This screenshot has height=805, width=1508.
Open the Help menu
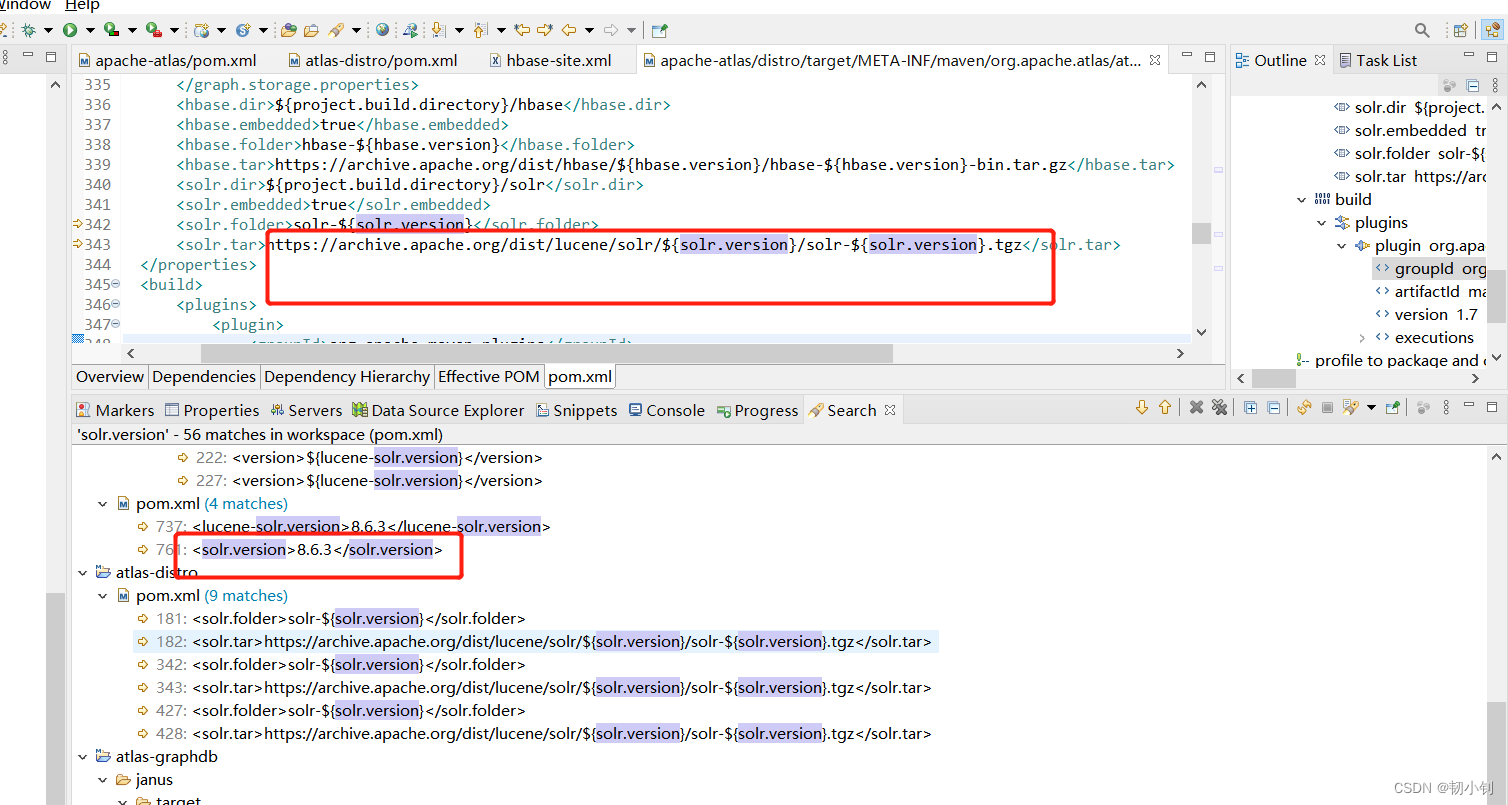[82, 5]
